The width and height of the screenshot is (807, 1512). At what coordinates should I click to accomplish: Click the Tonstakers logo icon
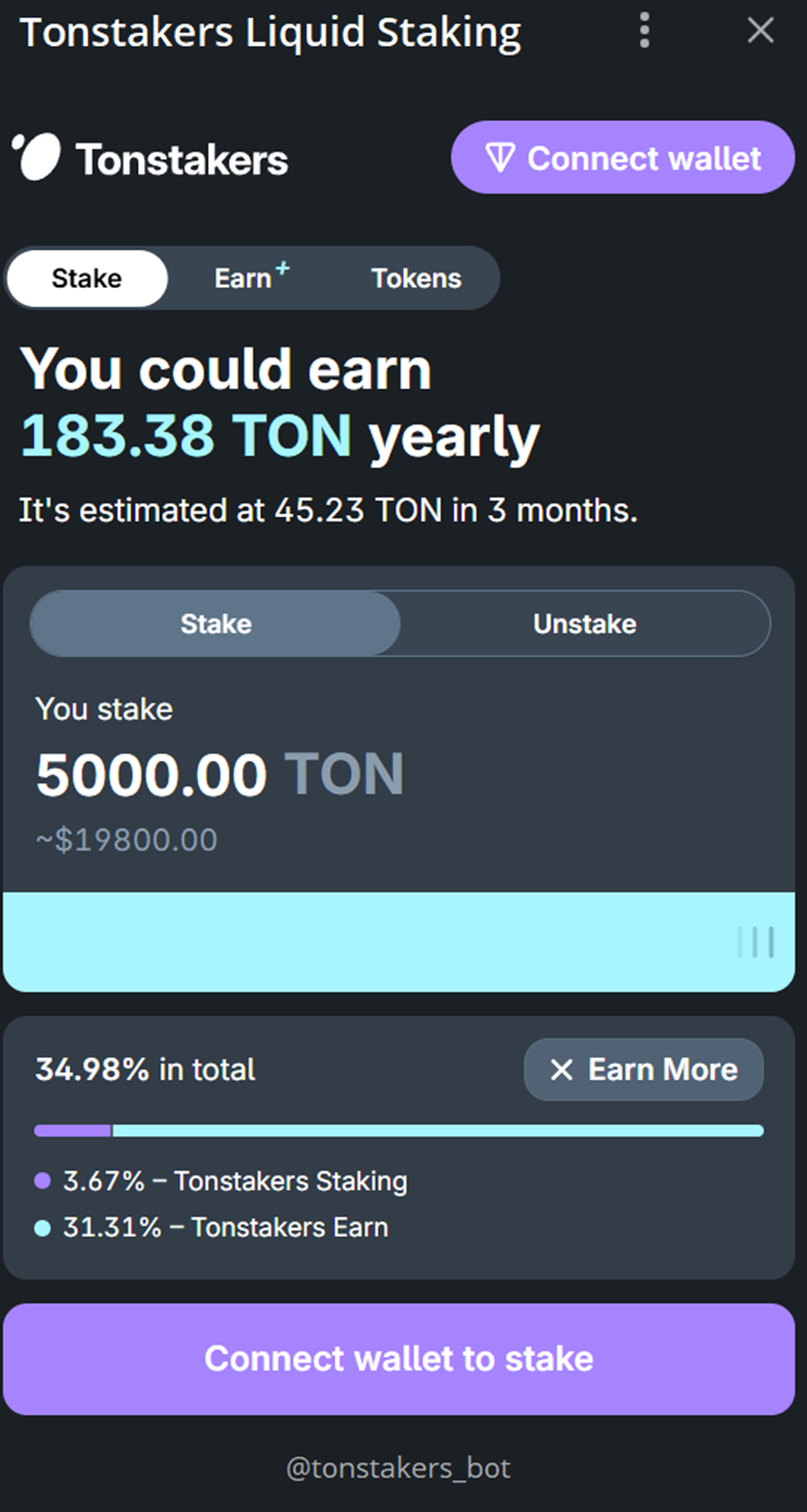[x=37, y=156]
